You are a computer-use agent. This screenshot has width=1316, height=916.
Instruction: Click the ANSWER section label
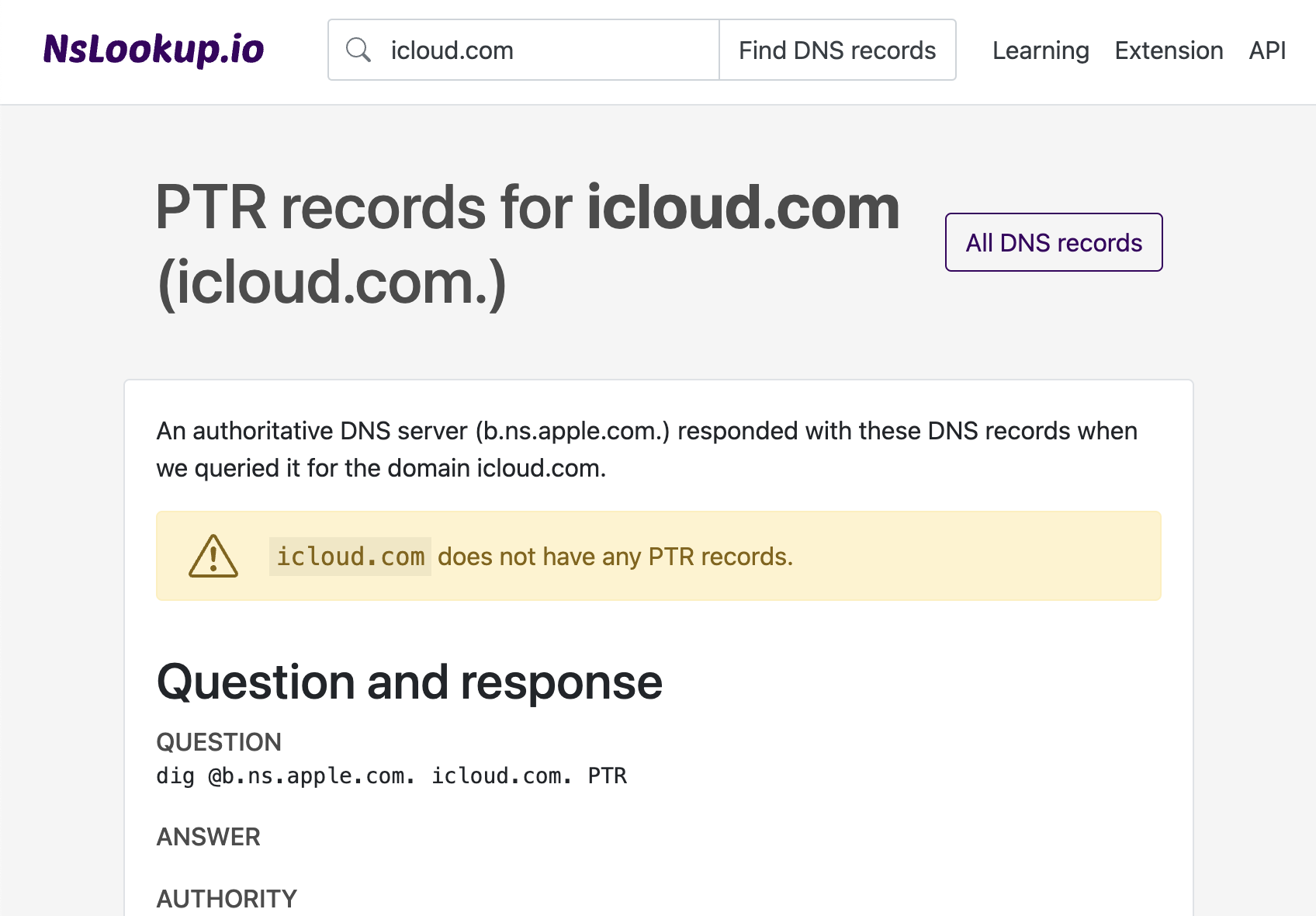(208, 837)
